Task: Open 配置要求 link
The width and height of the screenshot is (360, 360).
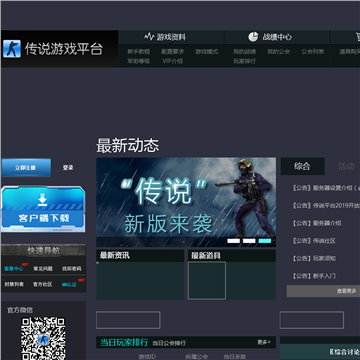Action: pyautogui.click(x=173, y=52)
